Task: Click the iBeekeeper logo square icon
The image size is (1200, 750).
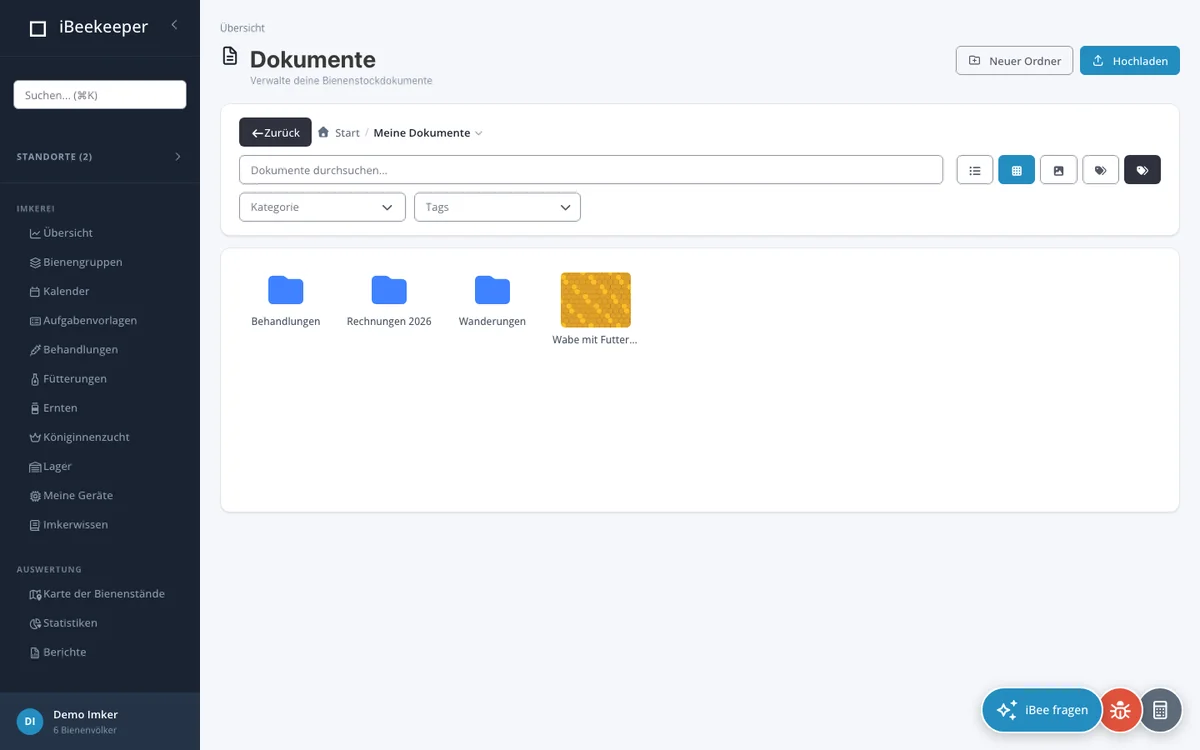Action: (38, 29)
